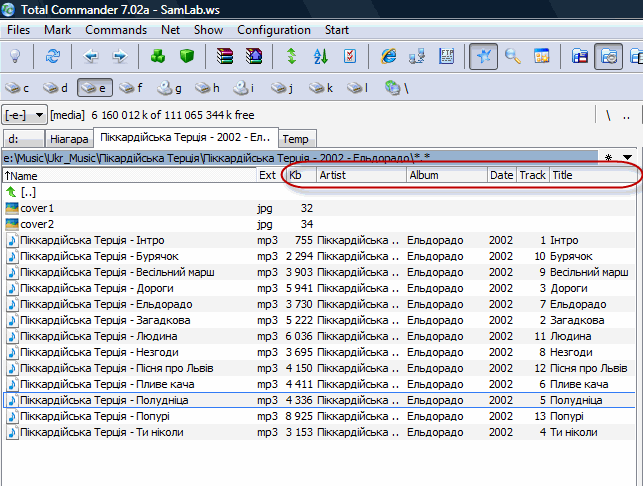Switch to CD drive g

point(170,88)
